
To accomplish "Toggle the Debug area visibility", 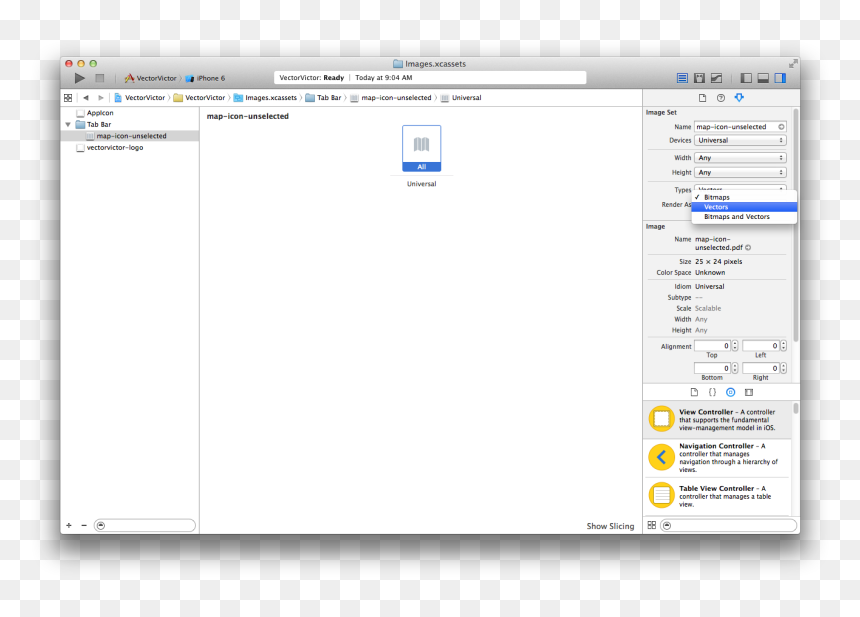I will (763, 78).
